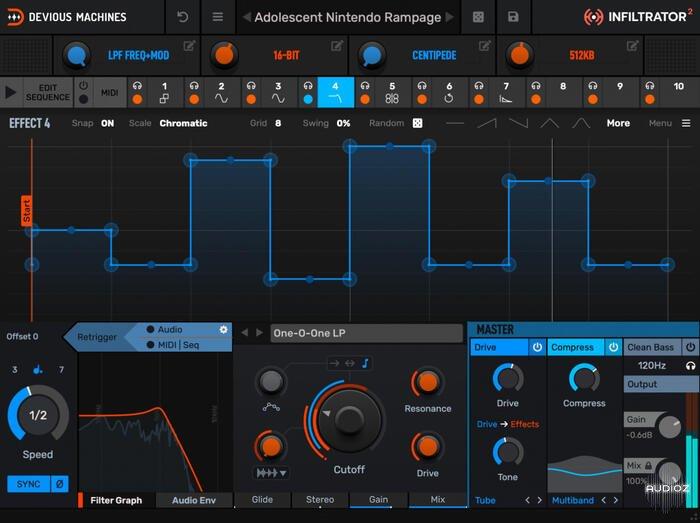The height and width of the screenshot is (523, 700).
Task: Enable MIDI | Seq retrigger option
Action: point(173,345)
